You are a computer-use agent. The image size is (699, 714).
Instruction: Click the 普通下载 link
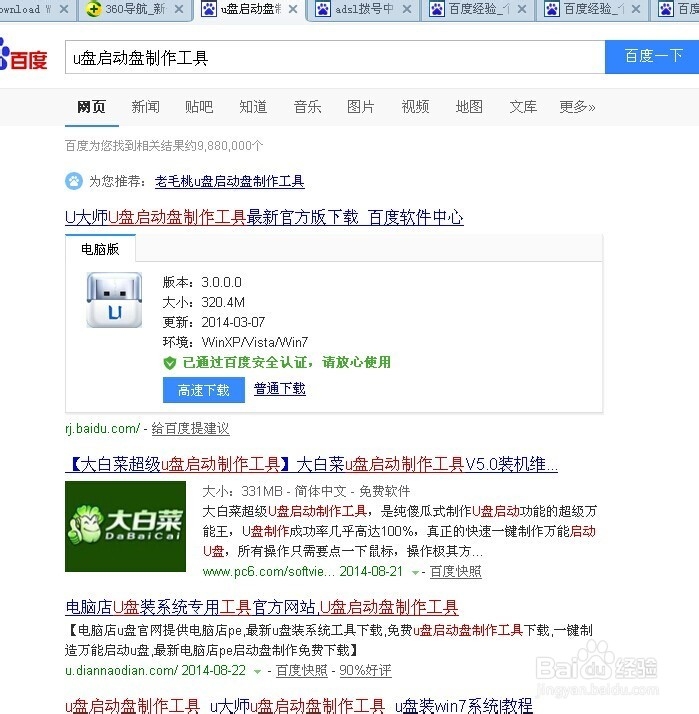coord(280,389)
